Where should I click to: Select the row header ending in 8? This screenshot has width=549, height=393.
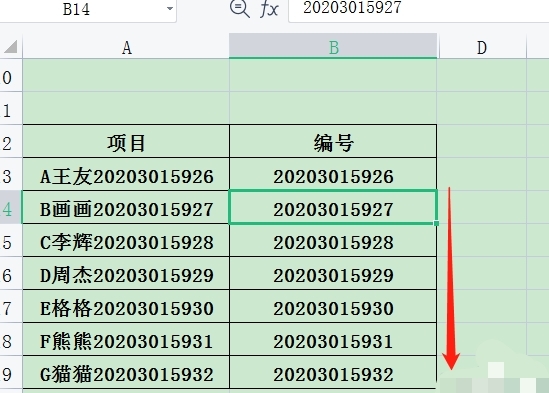pos(11,340)
